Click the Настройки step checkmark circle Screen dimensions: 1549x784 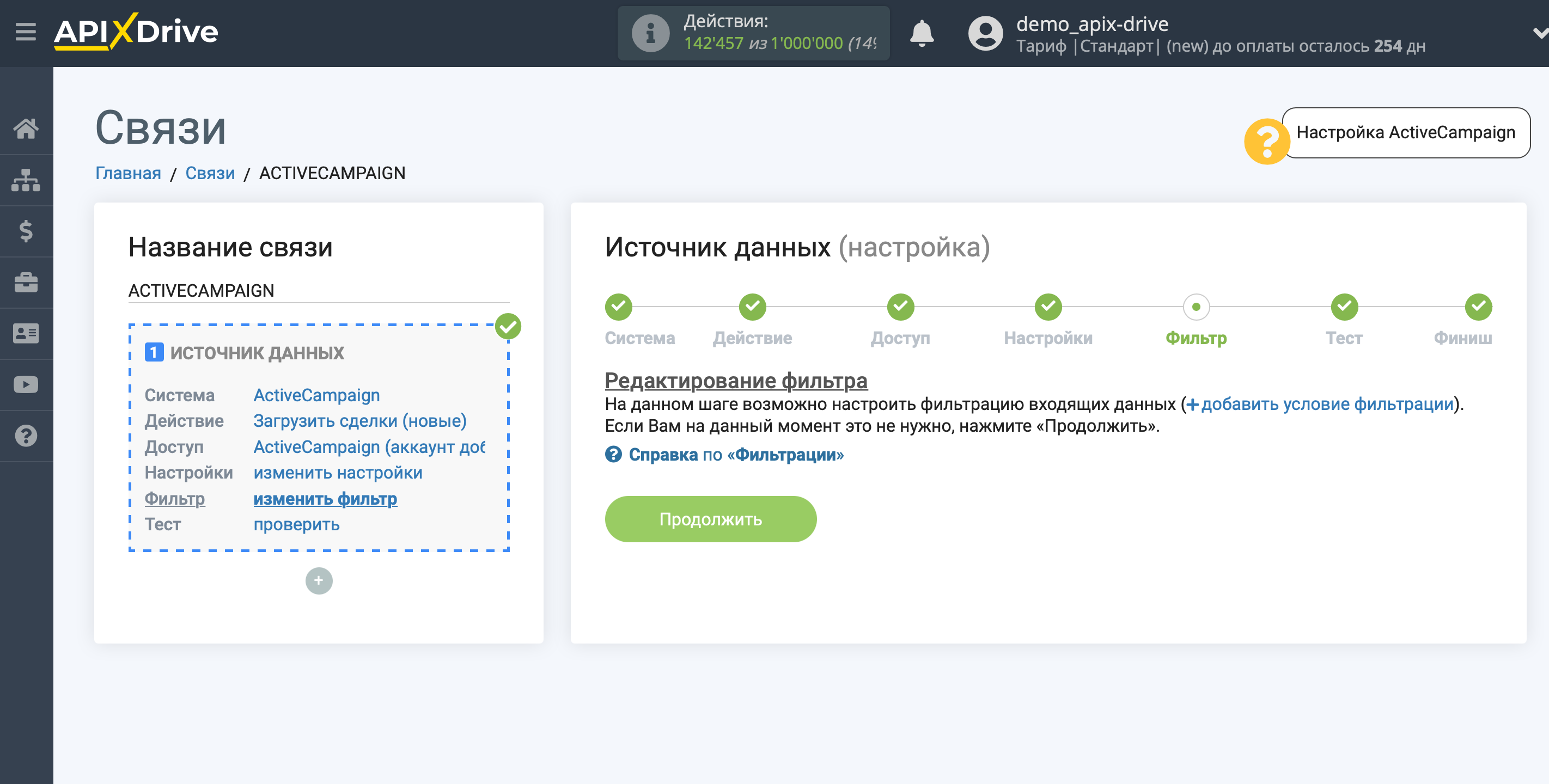(x=1048, y=307)
